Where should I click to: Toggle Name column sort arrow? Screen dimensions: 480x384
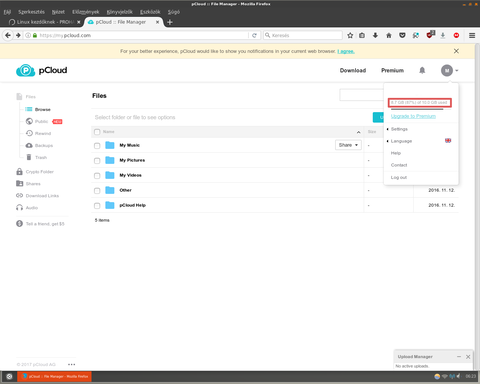point(358,132)
